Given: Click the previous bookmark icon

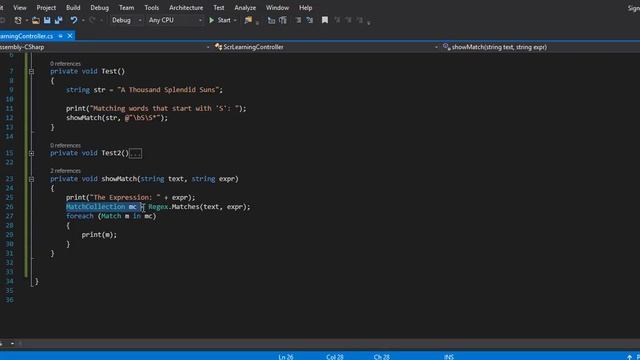Looking at the screenshot, I should point(337,20).
